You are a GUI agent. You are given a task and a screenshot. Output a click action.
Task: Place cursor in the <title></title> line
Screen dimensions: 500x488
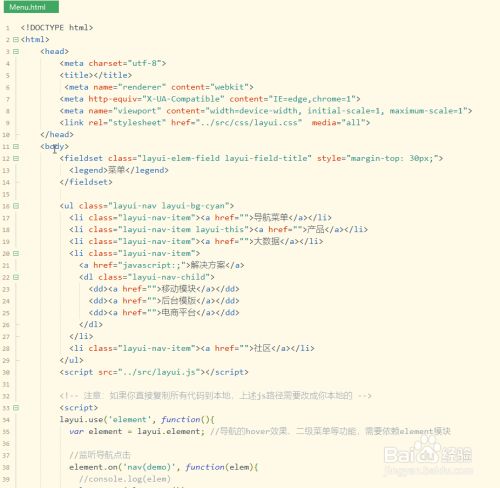coord(96,75)
